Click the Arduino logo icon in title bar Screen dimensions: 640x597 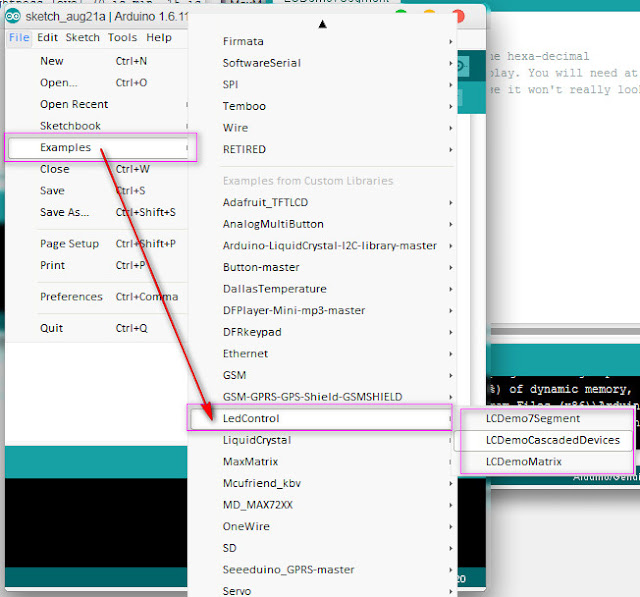[x=13, y=16]
